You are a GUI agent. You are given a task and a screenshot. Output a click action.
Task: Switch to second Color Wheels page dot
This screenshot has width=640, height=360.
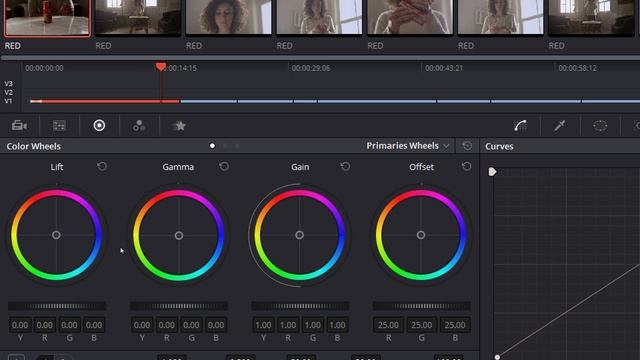coord(225,146)
